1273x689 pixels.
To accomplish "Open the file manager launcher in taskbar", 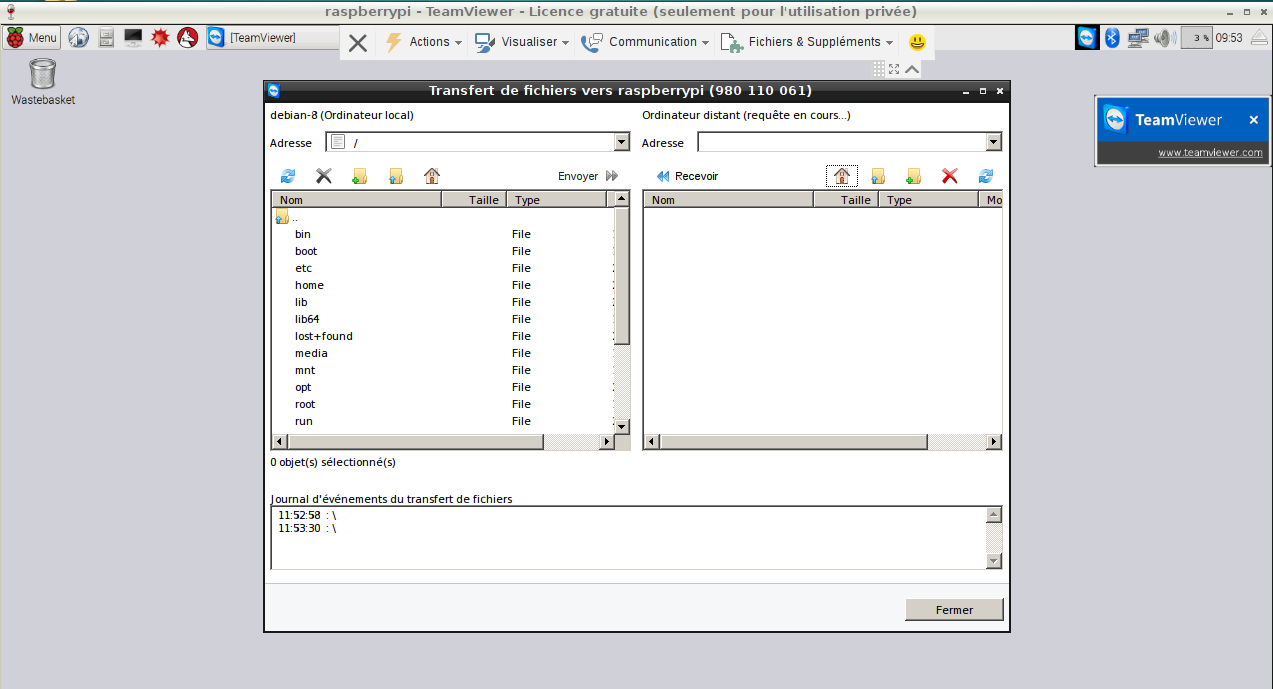I will pyautogui.click(x=106, y=38).
